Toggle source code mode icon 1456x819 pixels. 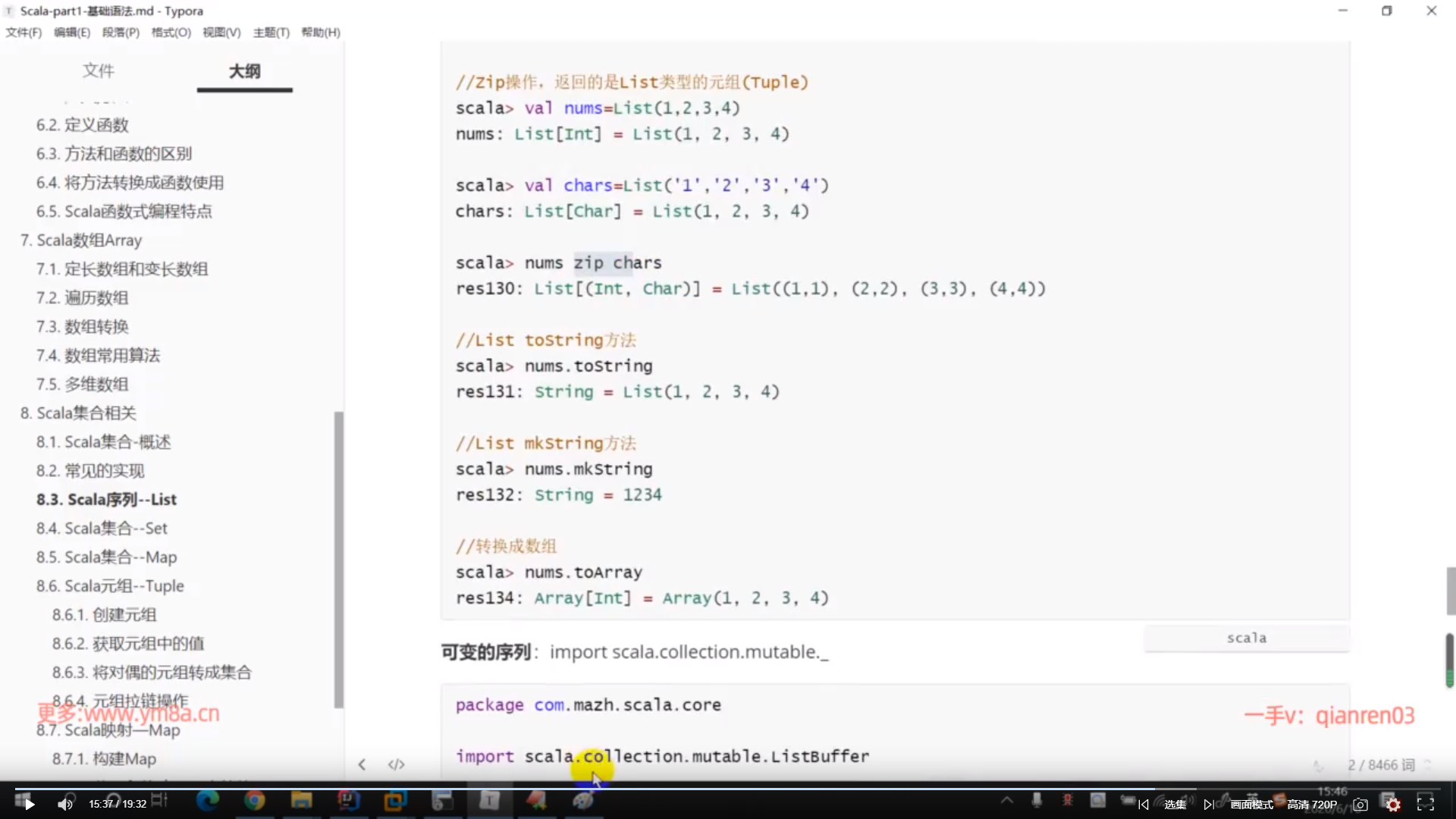[x=396, y=764]
